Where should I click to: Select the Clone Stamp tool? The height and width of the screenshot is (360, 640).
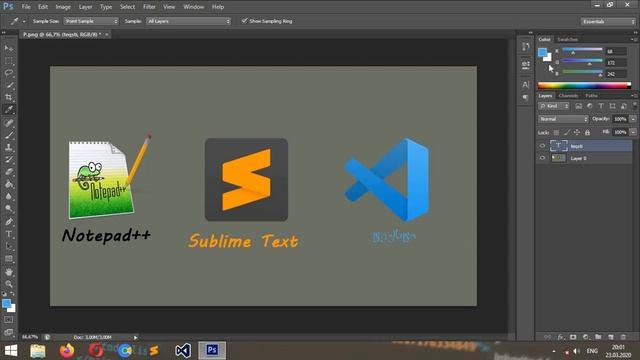point(9,147)
